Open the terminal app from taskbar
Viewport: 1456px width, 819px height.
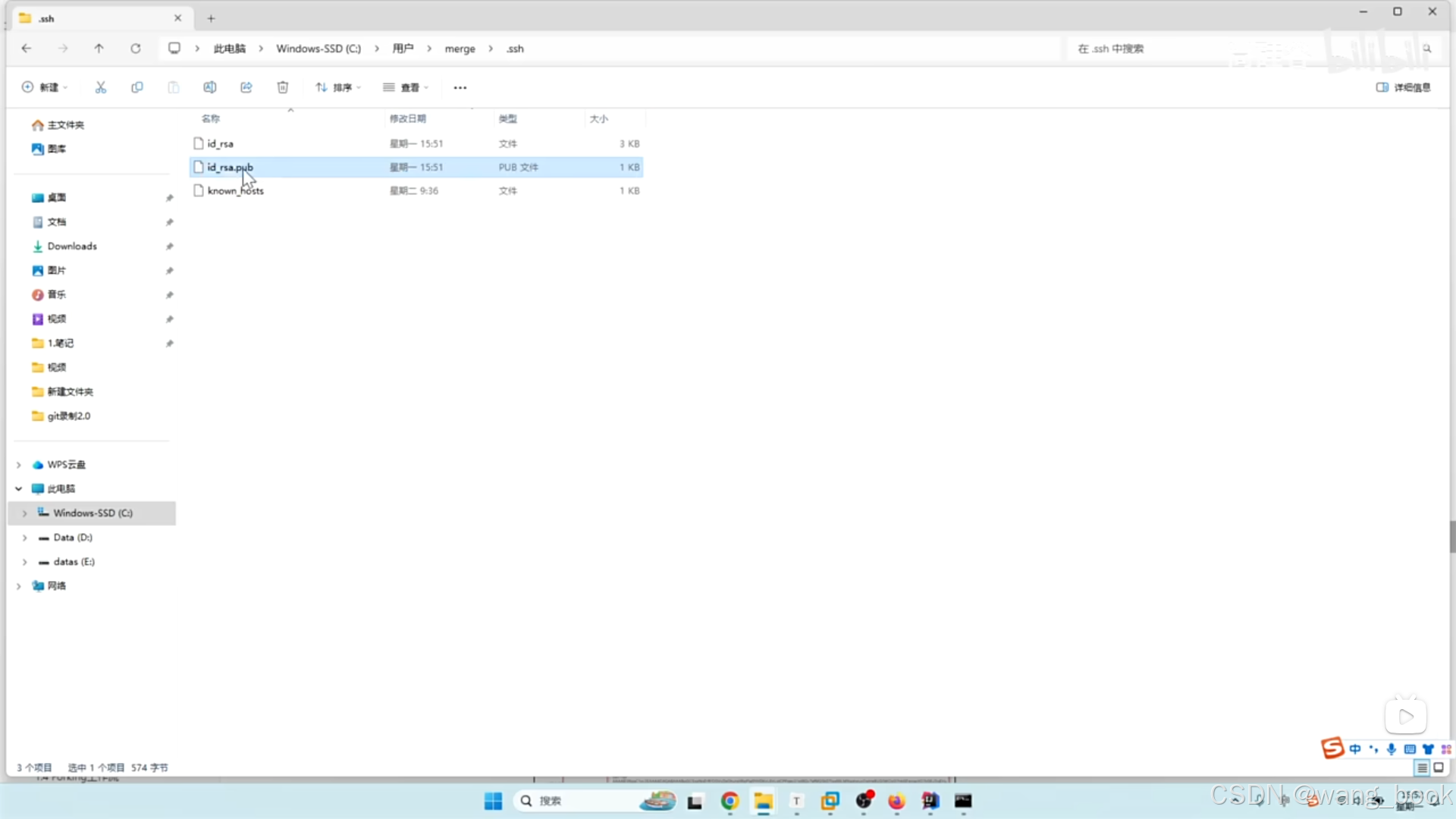pyautogui.click(x=963, y=801)
